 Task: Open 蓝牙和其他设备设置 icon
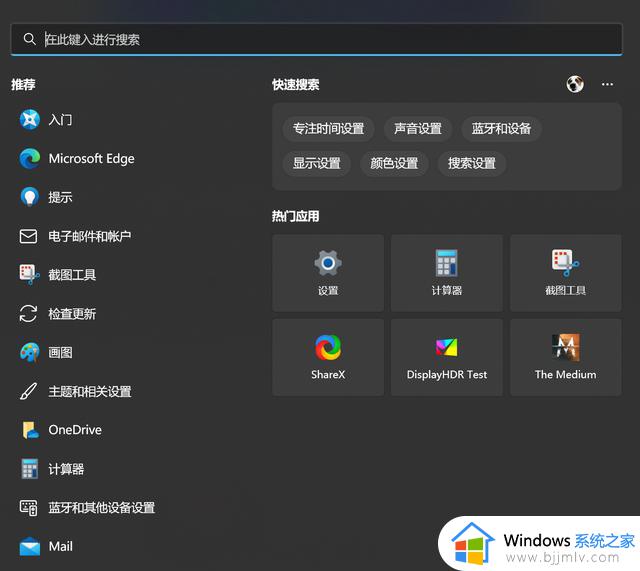pyautogui.click(x=29, y=507)
